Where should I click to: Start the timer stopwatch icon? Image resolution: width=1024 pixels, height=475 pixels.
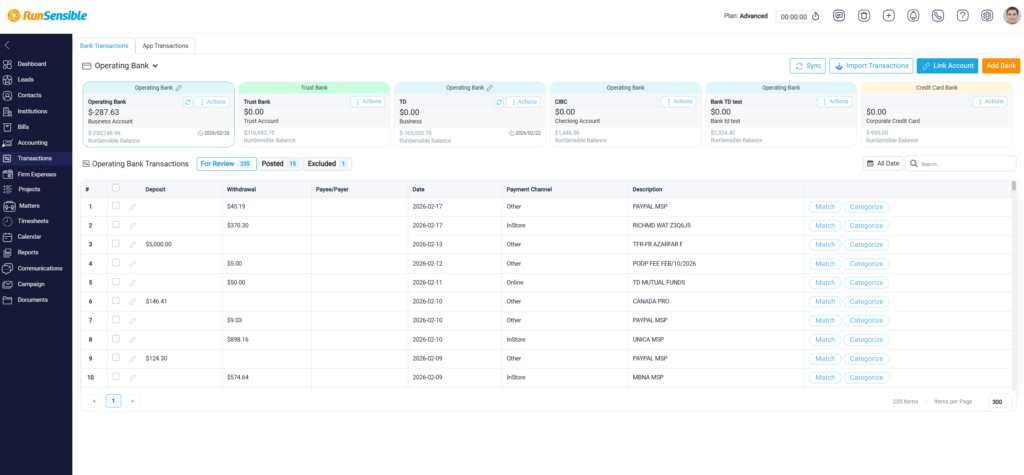click(x=816, y=17)
